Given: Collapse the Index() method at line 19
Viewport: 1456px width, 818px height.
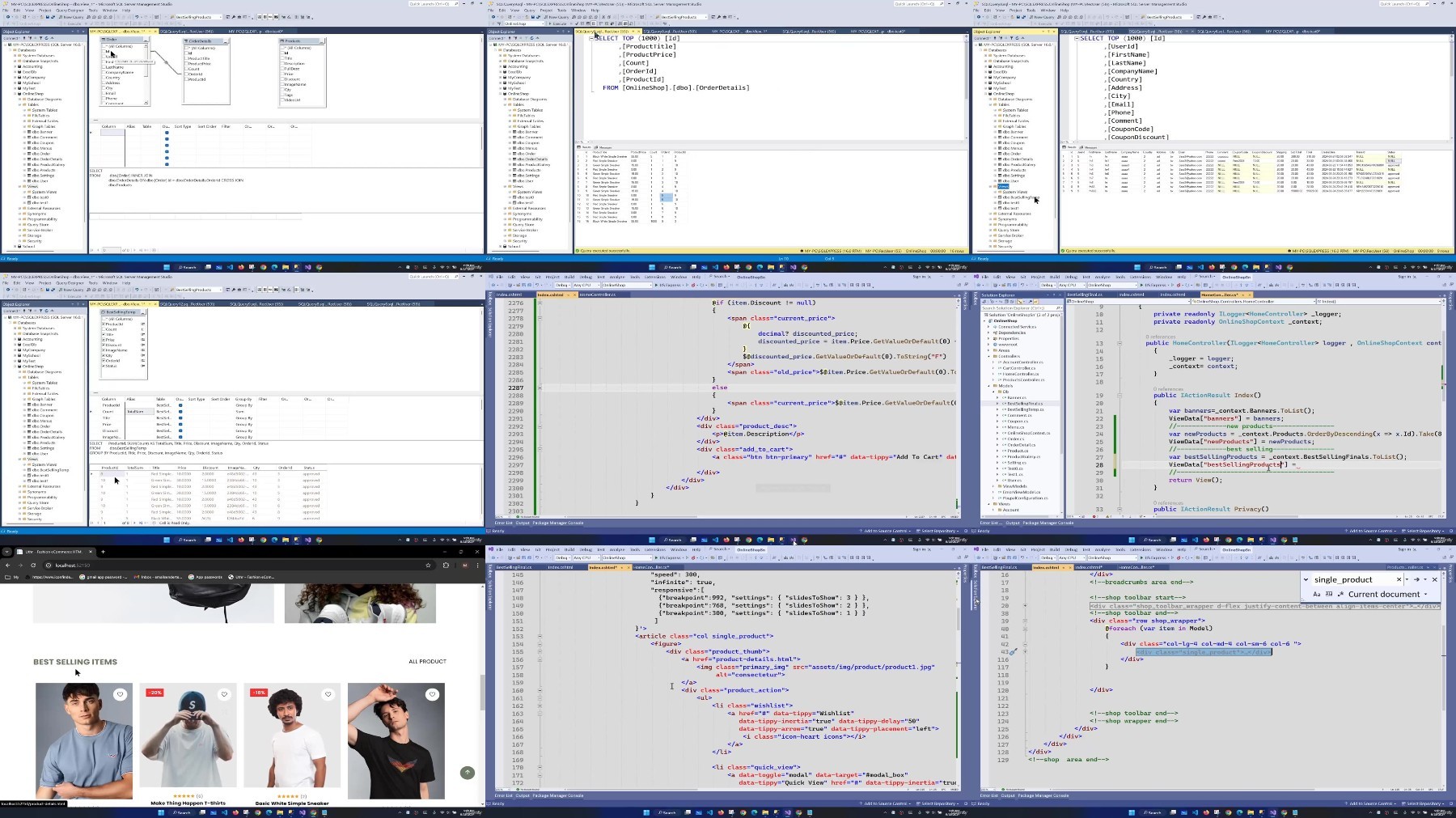Looking at the screenshot, I should click(1120, 396).
